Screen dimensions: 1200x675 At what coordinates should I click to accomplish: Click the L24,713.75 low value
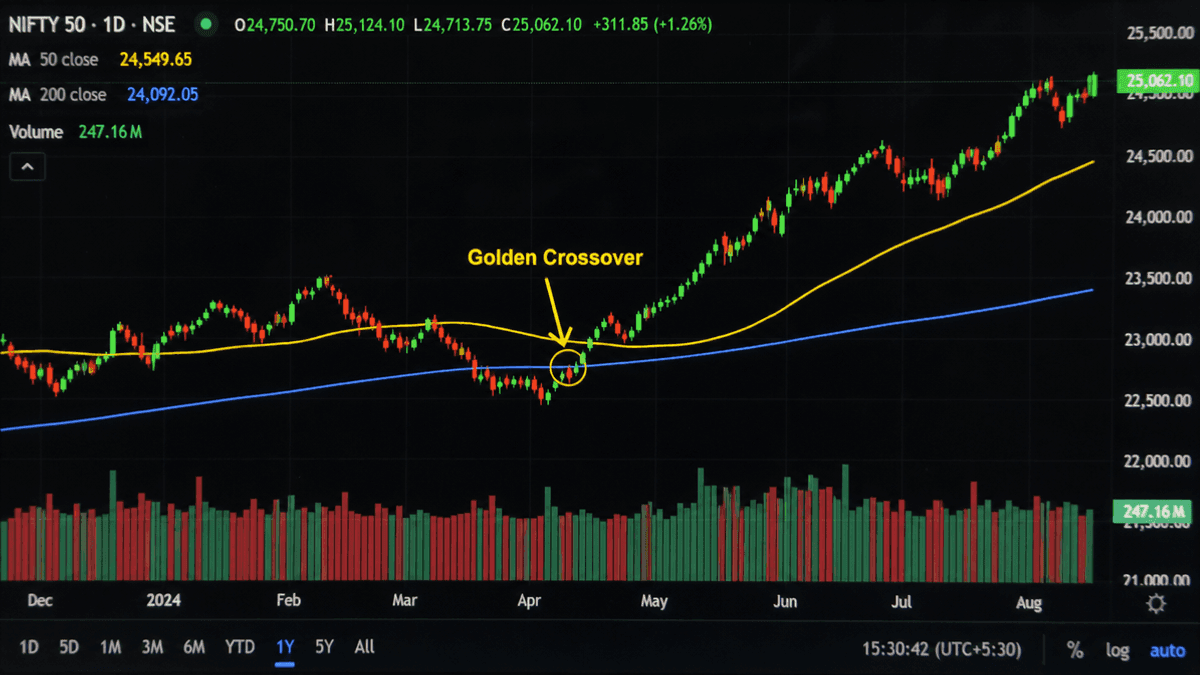pyautogui.click(x=453, y=24)
